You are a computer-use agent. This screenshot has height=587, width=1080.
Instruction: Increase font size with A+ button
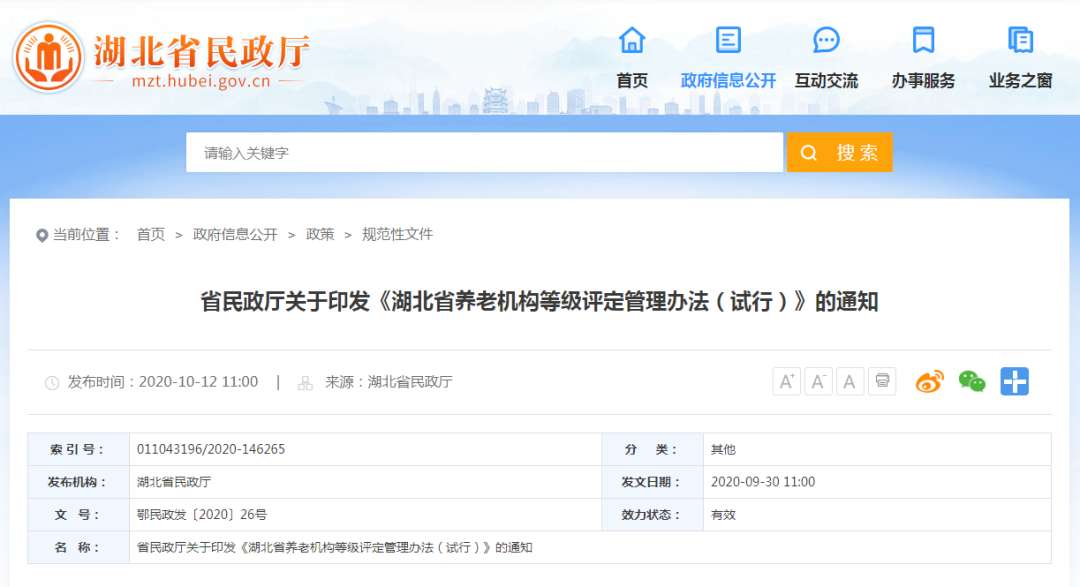(787, 381)
